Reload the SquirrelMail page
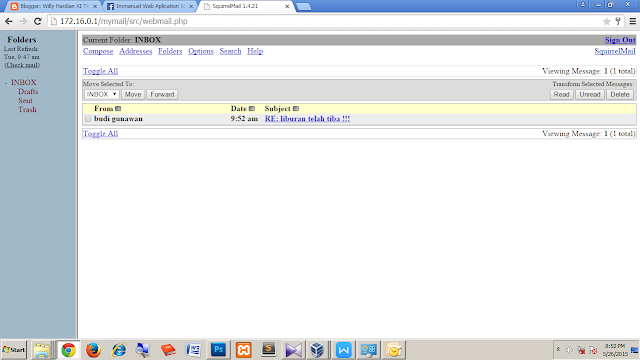 pos(38,21)
